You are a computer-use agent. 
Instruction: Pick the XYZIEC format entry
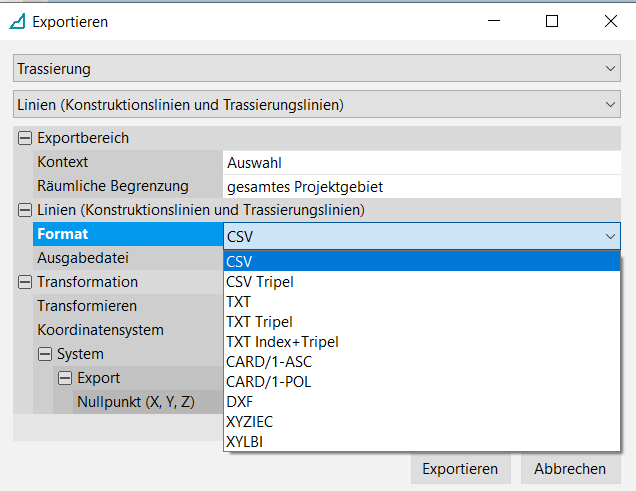click(249, 422)
